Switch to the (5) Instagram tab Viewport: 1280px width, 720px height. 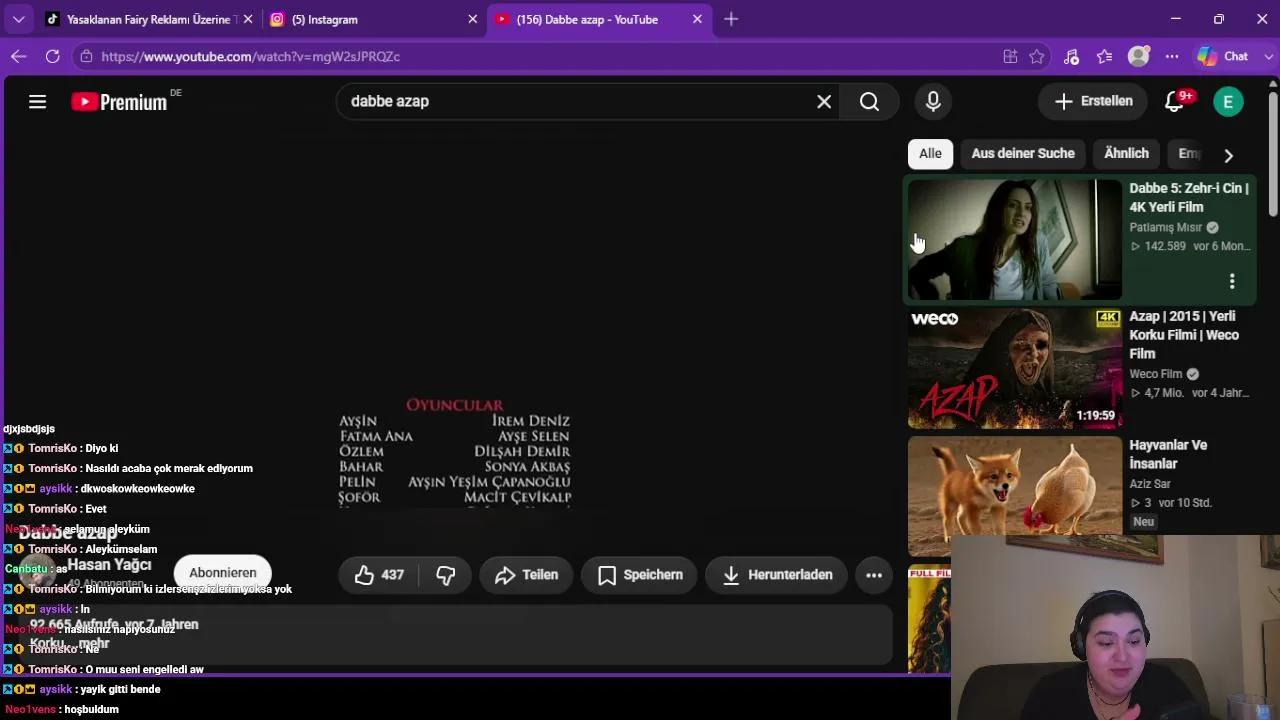(375, 19)
